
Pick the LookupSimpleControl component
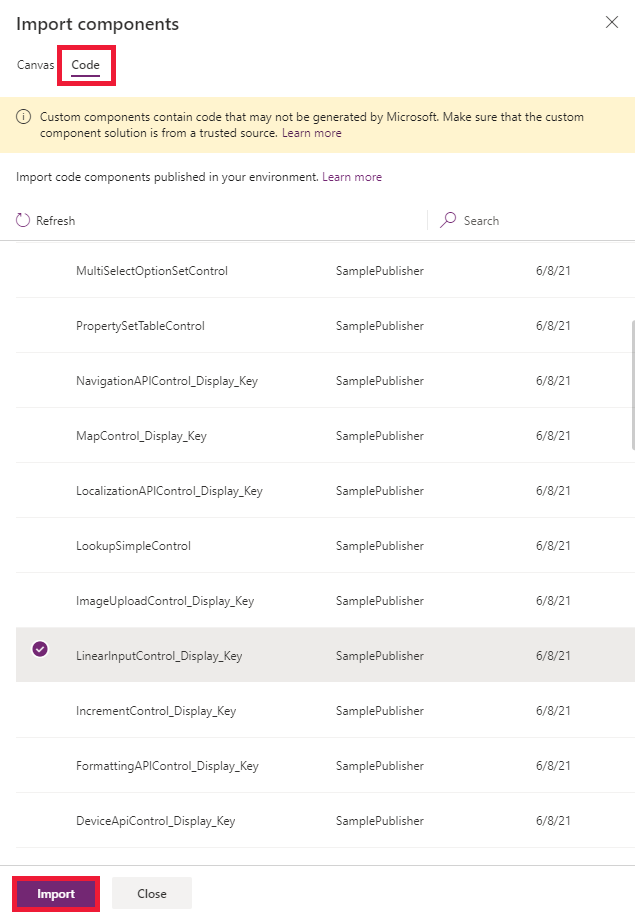pos(133,546)
